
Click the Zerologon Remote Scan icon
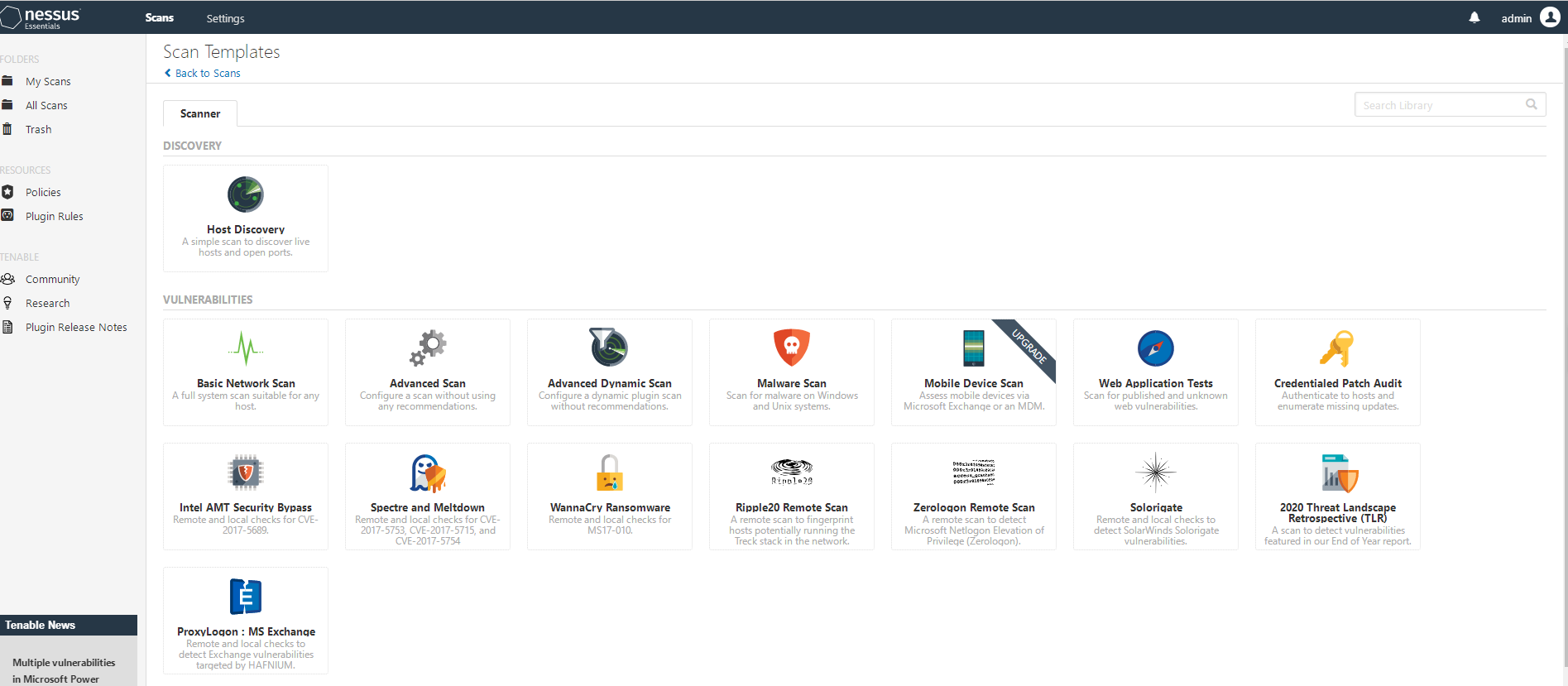click(974, 473)
